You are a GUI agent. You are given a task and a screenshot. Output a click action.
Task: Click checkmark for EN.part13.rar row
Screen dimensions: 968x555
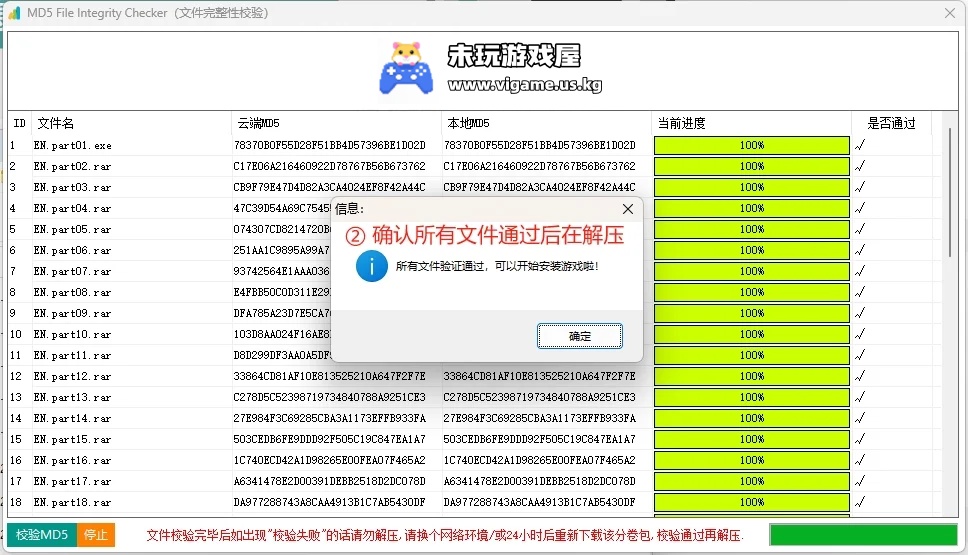[860, 397]
